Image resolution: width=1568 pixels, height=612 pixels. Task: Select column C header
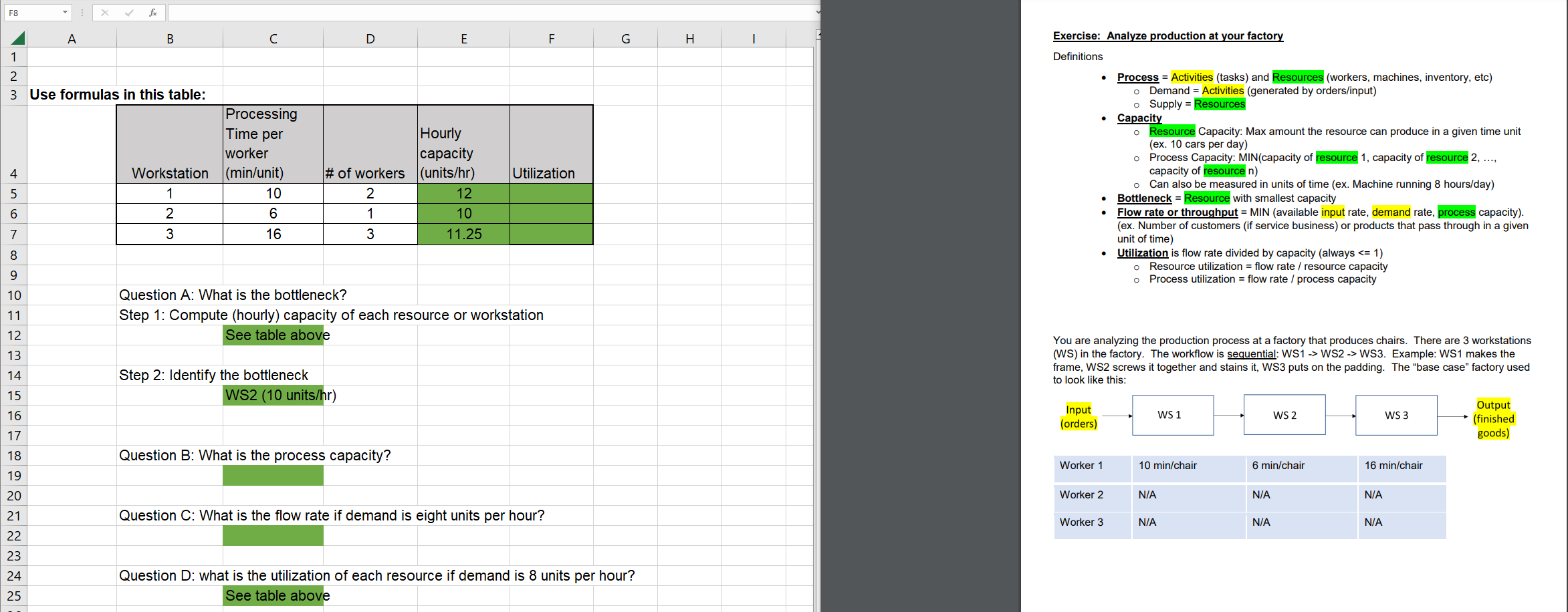pyautogui.click(x=273, y=39)
